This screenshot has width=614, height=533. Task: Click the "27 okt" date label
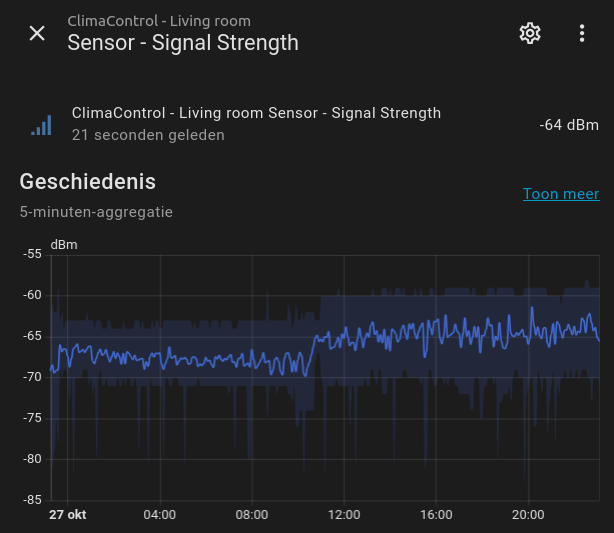(x=68, y=515)
